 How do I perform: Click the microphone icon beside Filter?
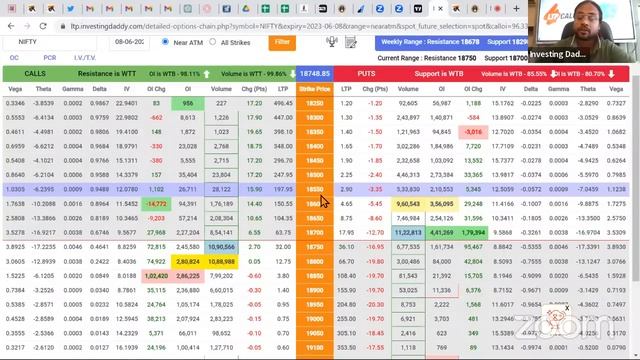pyautogui.click(x=332, y=41)
